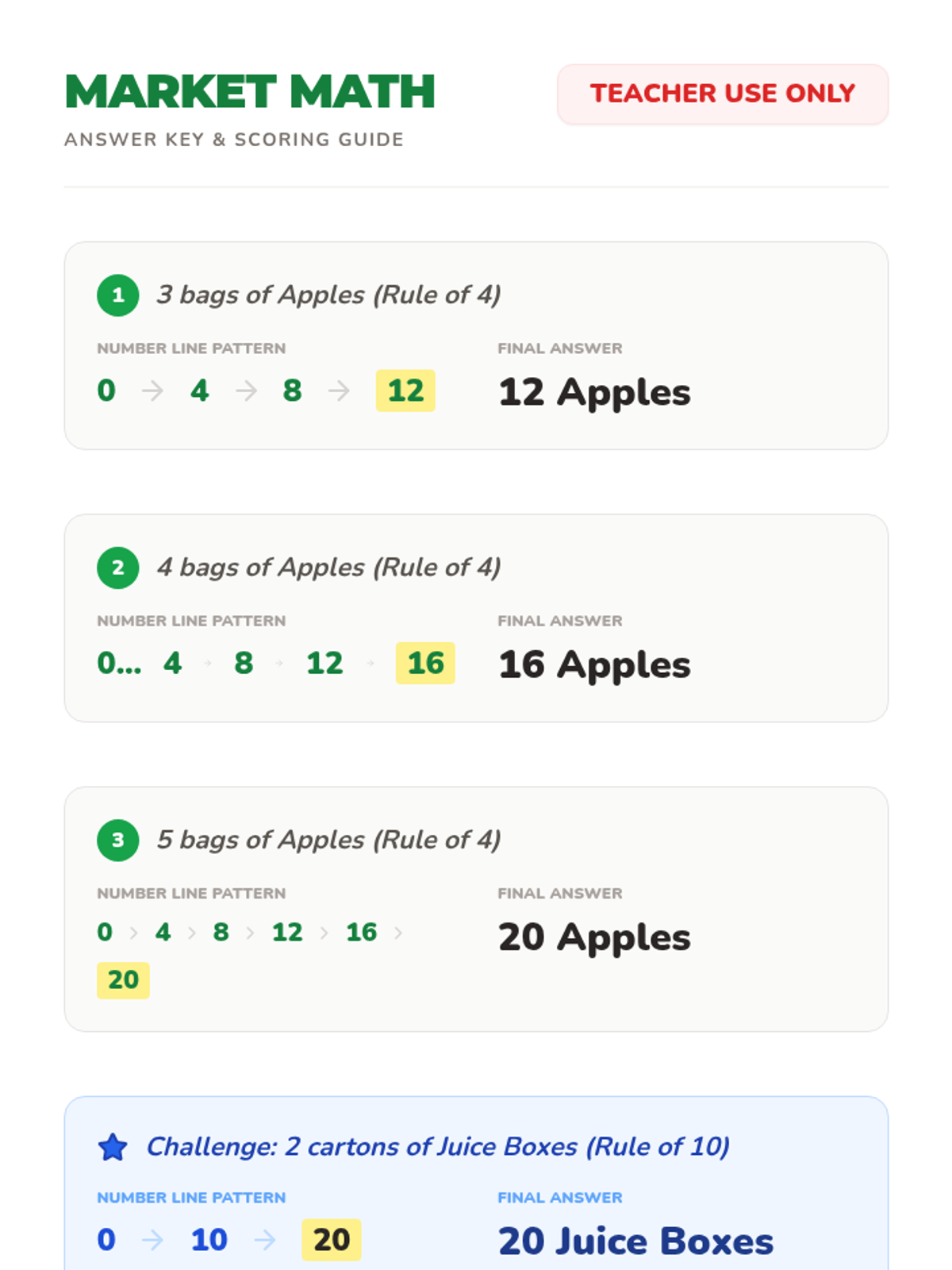Viewport: 952px width, 1270px height.
Task: Click the 20 Juice Boxes final answer
Action: [x=635, y=1241]
